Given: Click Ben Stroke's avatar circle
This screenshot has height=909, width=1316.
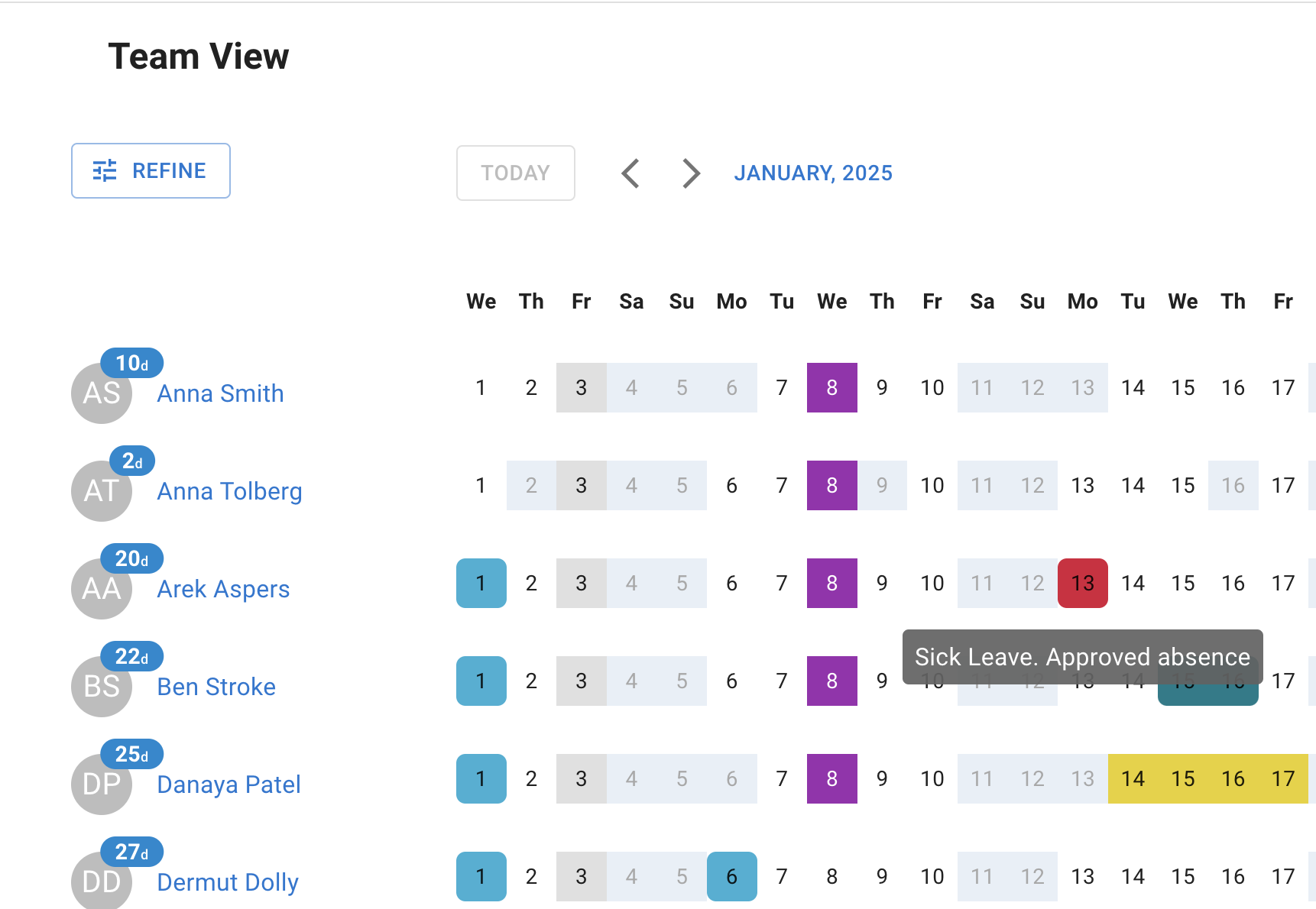Looking at the screenshot, I should pyautogui.click(x=101, y=687).
